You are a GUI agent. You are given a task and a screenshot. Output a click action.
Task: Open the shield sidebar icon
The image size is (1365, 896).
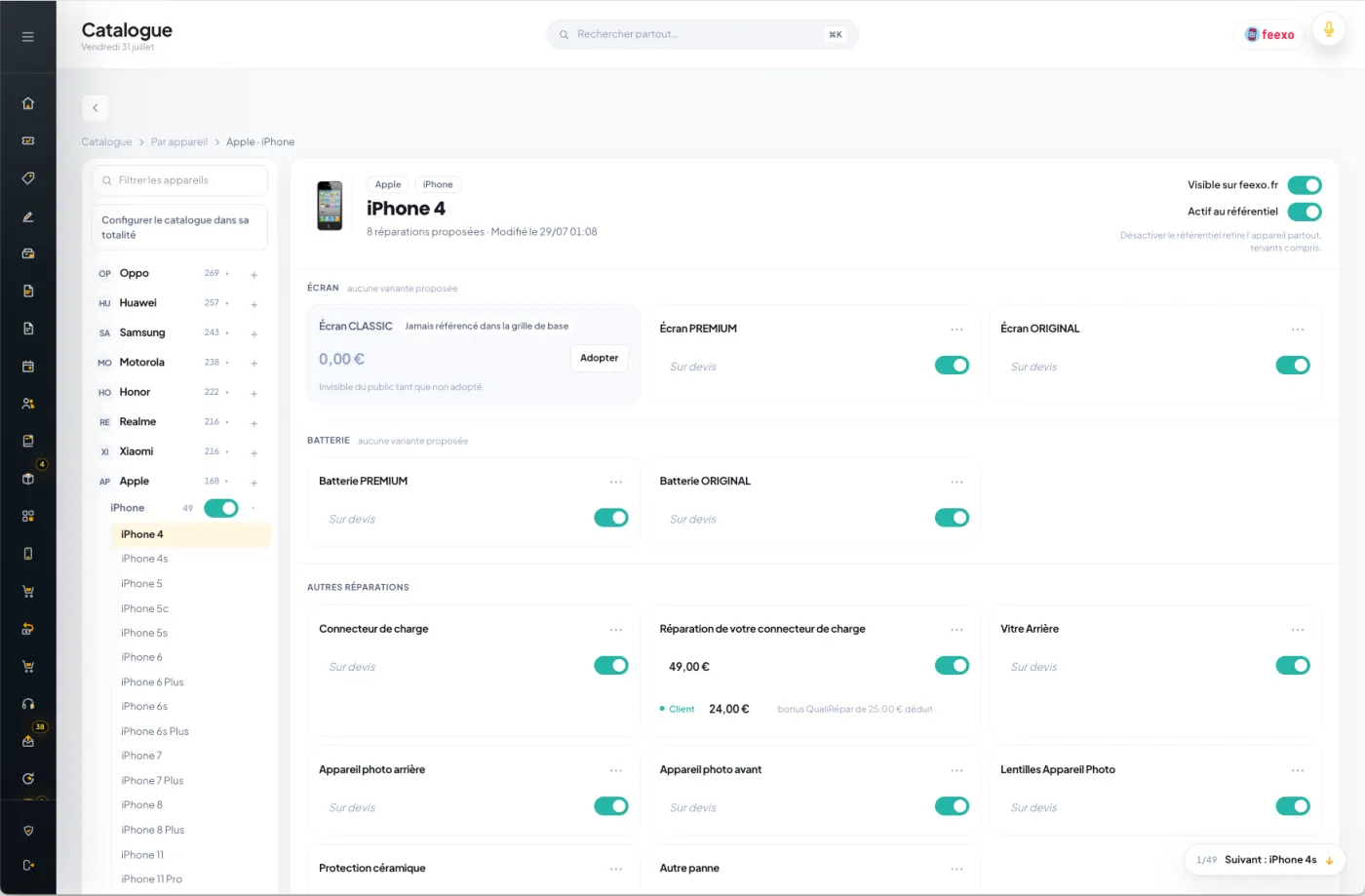tap(28, 831)
